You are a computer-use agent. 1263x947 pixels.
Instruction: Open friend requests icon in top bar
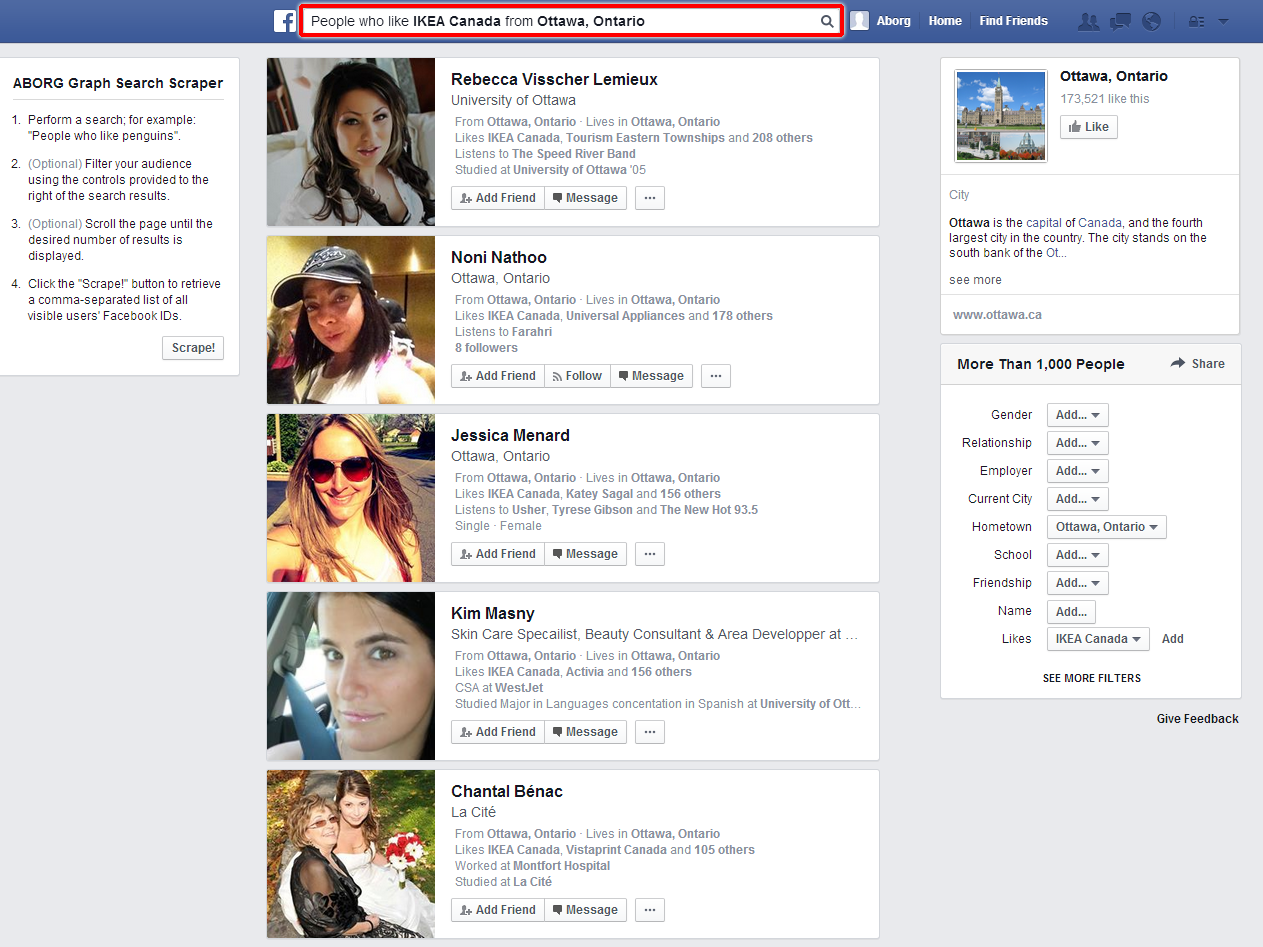point(1089,21)
